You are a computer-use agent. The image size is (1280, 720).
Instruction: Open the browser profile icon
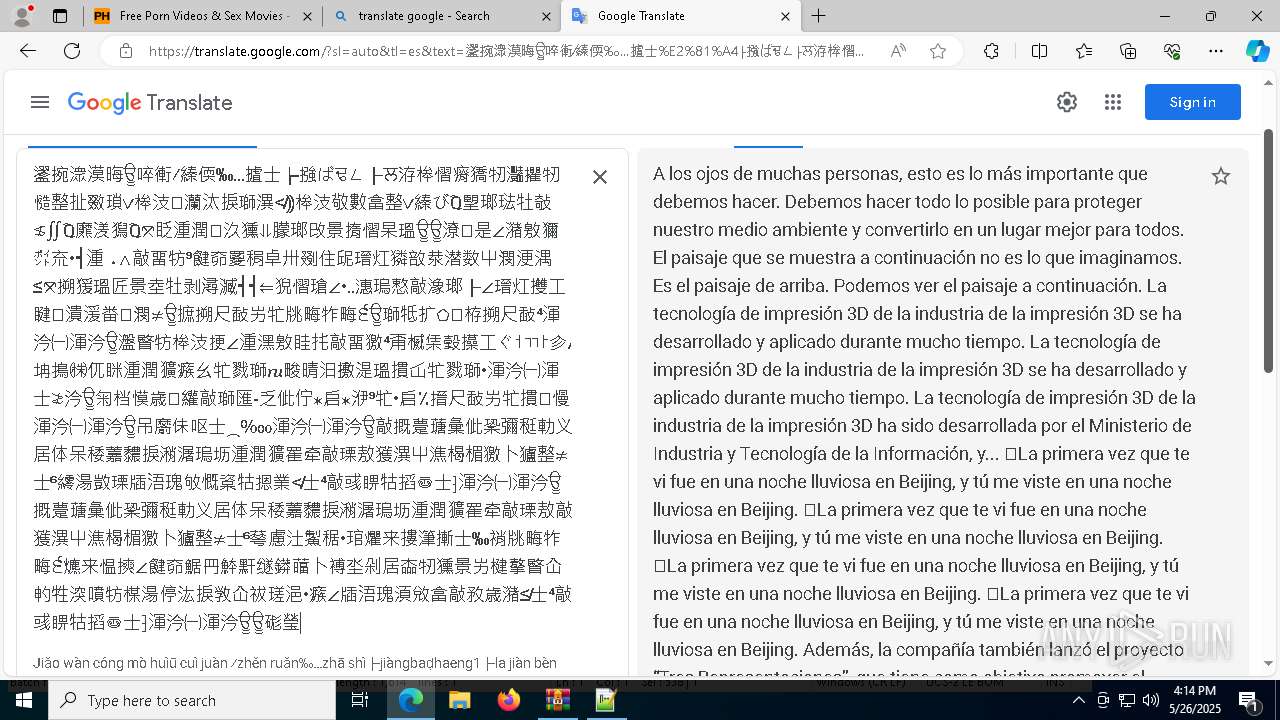(x=22, y=16)
